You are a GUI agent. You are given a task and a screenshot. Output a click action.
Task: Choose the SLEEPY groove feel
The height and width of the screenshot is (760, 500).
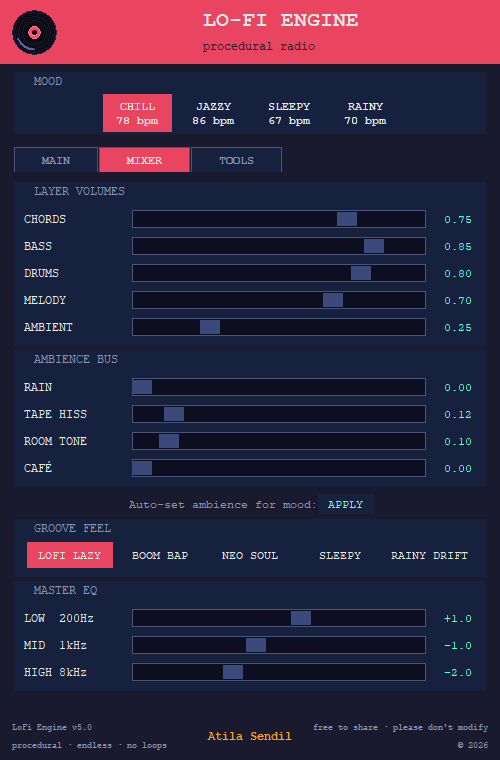[340, 555]
